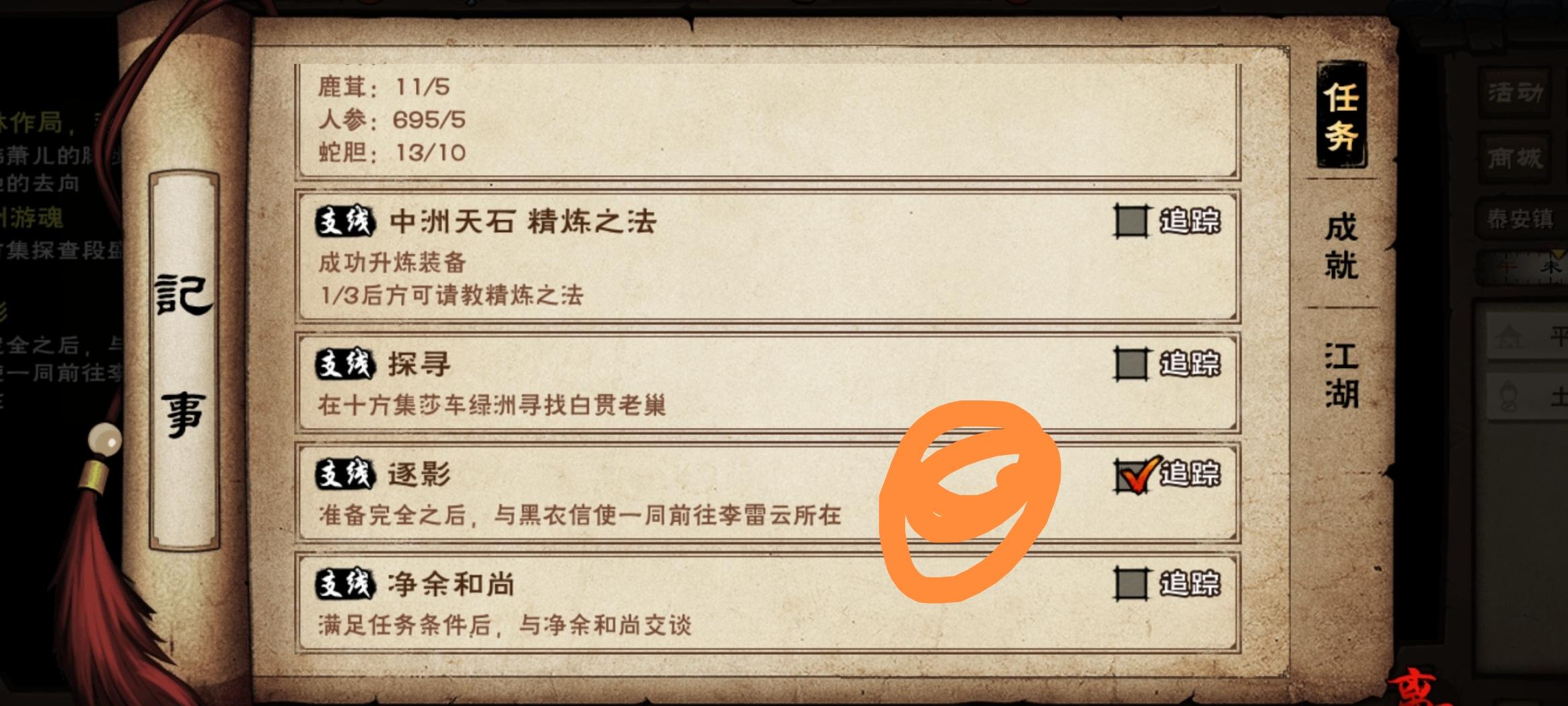The width and height of the screenshot is (1568, 706).
Task: Click the red tassel bead ornament
Action: click(x=104, y=441)
